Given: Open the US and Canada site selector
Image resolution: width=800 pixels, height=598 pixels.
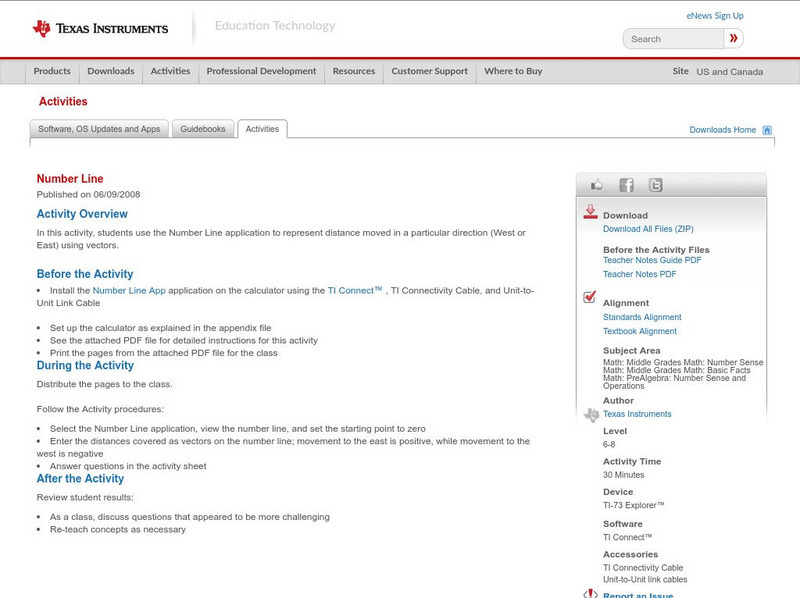Looking at the screenshot, I should pos(729,72).
